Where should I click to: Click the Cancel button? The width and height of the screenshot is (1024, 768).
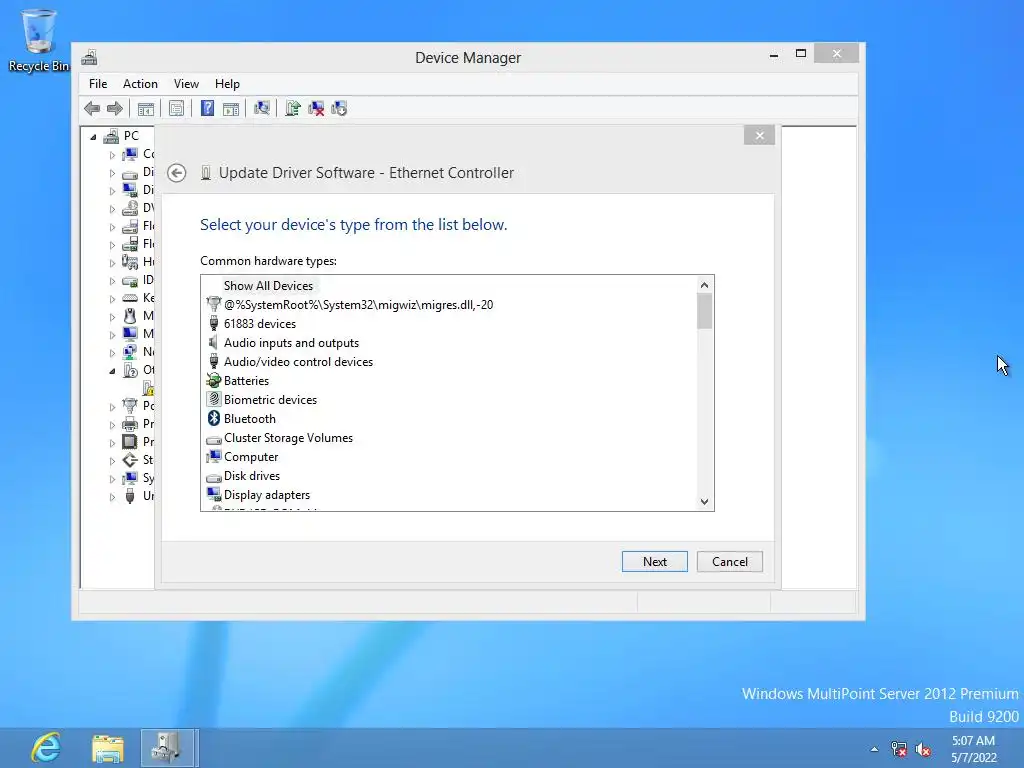pos(729,562)
